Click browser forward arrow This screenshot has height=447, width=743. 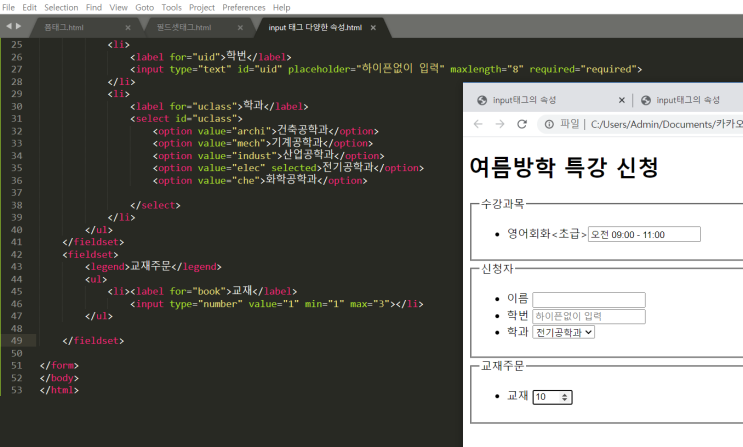[x=500, y=124]
